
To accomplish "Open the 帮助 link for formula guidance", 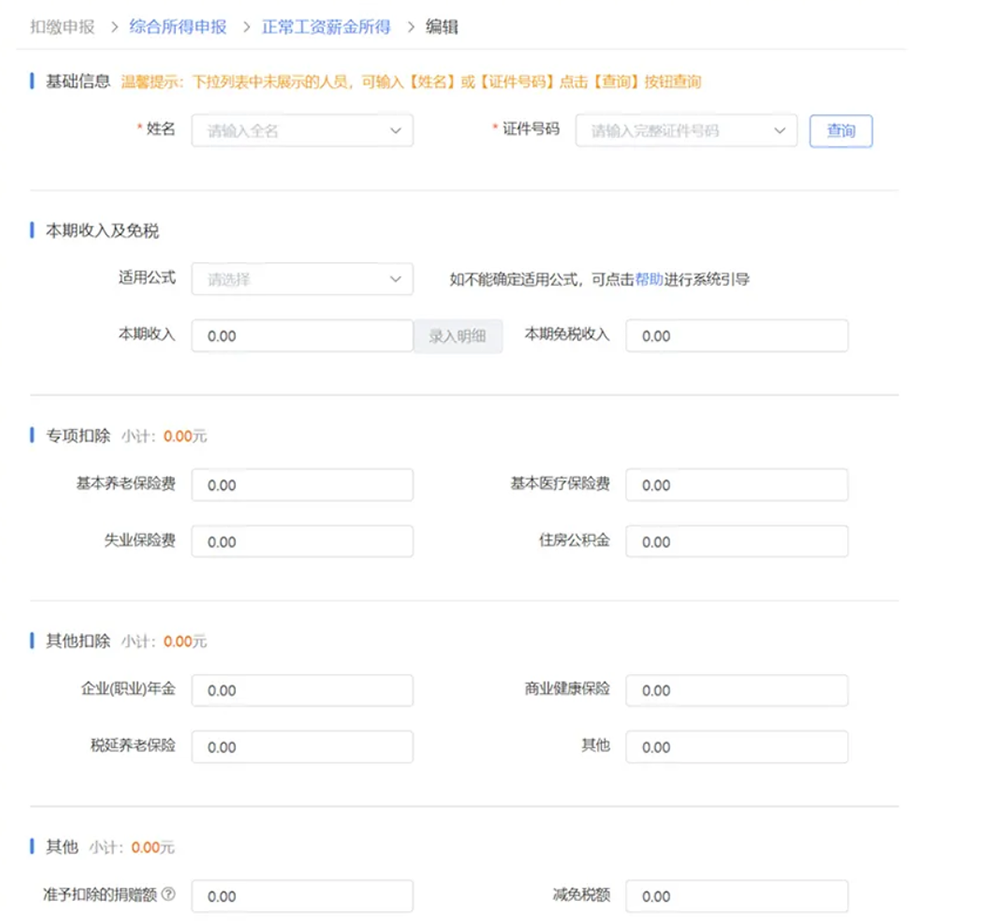I will [648, 280].
